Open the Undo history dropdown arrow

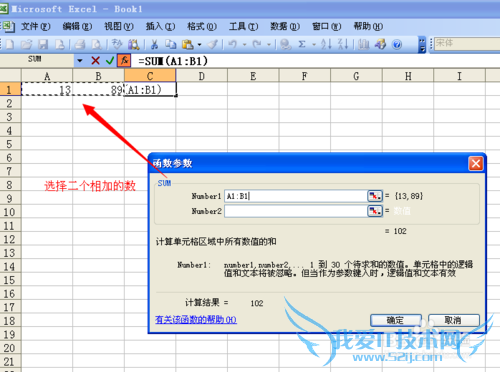[x=244, y=44]
